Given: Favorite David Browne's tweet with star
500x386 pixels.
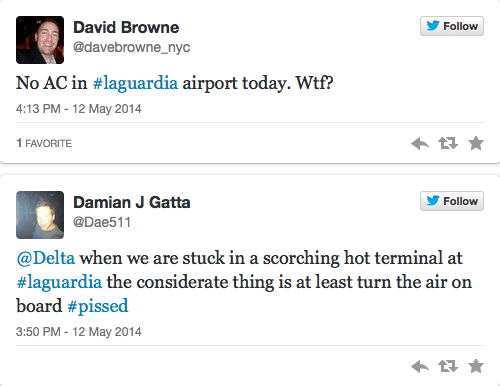Looking at the screenshot, I should tap(476, 143).
